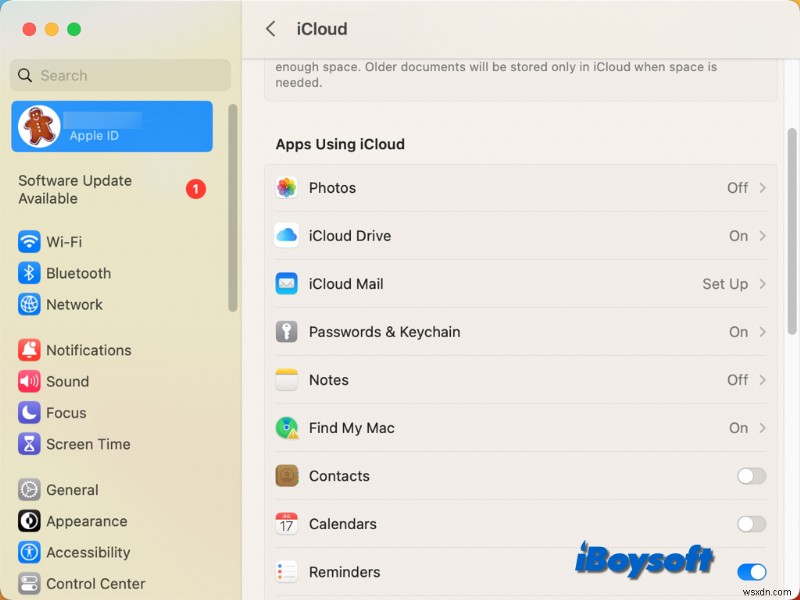Click the Bluetooth sidebar icon

(x=29, y=273)
